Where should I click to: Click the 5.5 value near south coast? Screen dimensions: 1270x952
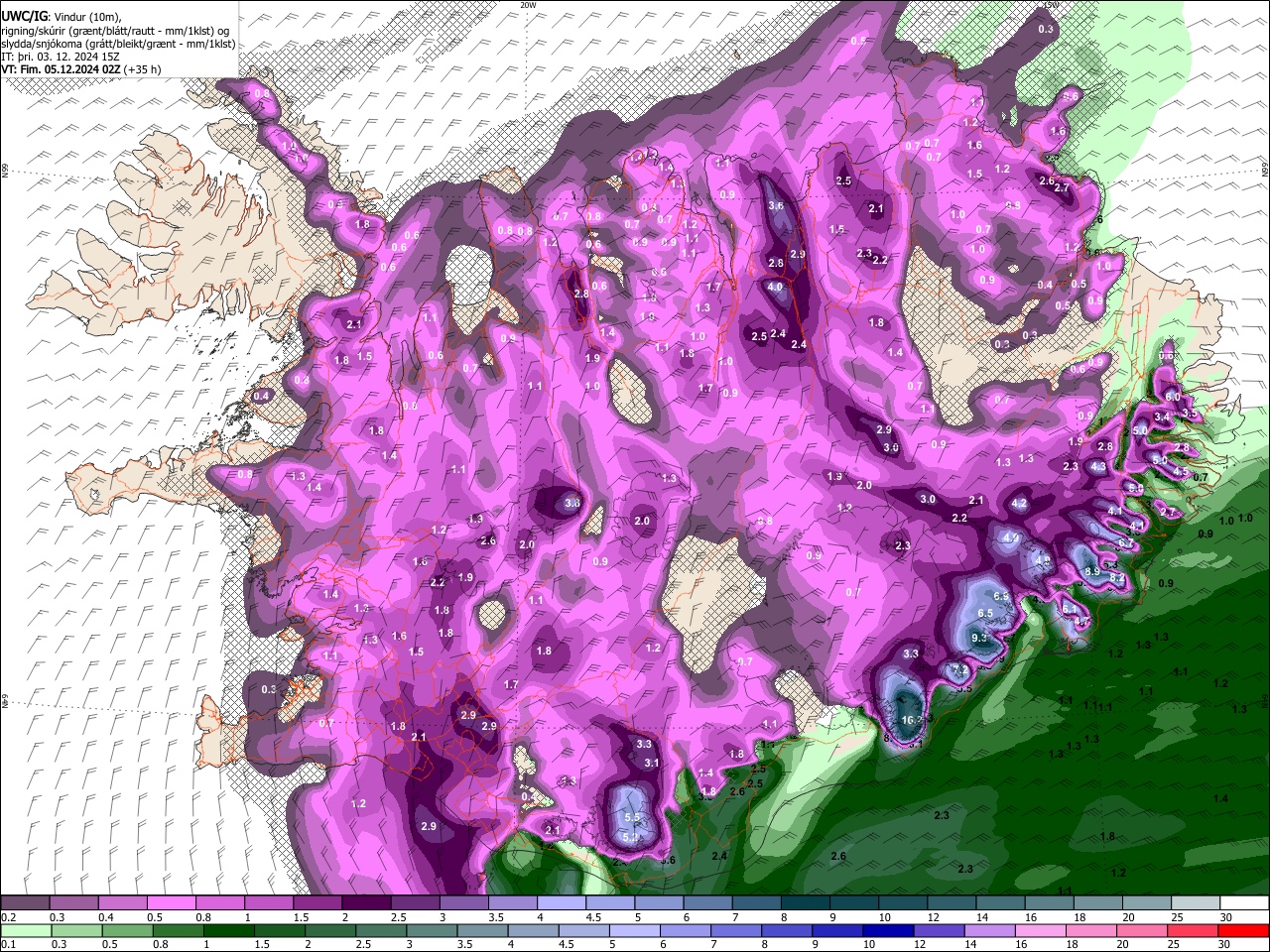tap(633, 817)
